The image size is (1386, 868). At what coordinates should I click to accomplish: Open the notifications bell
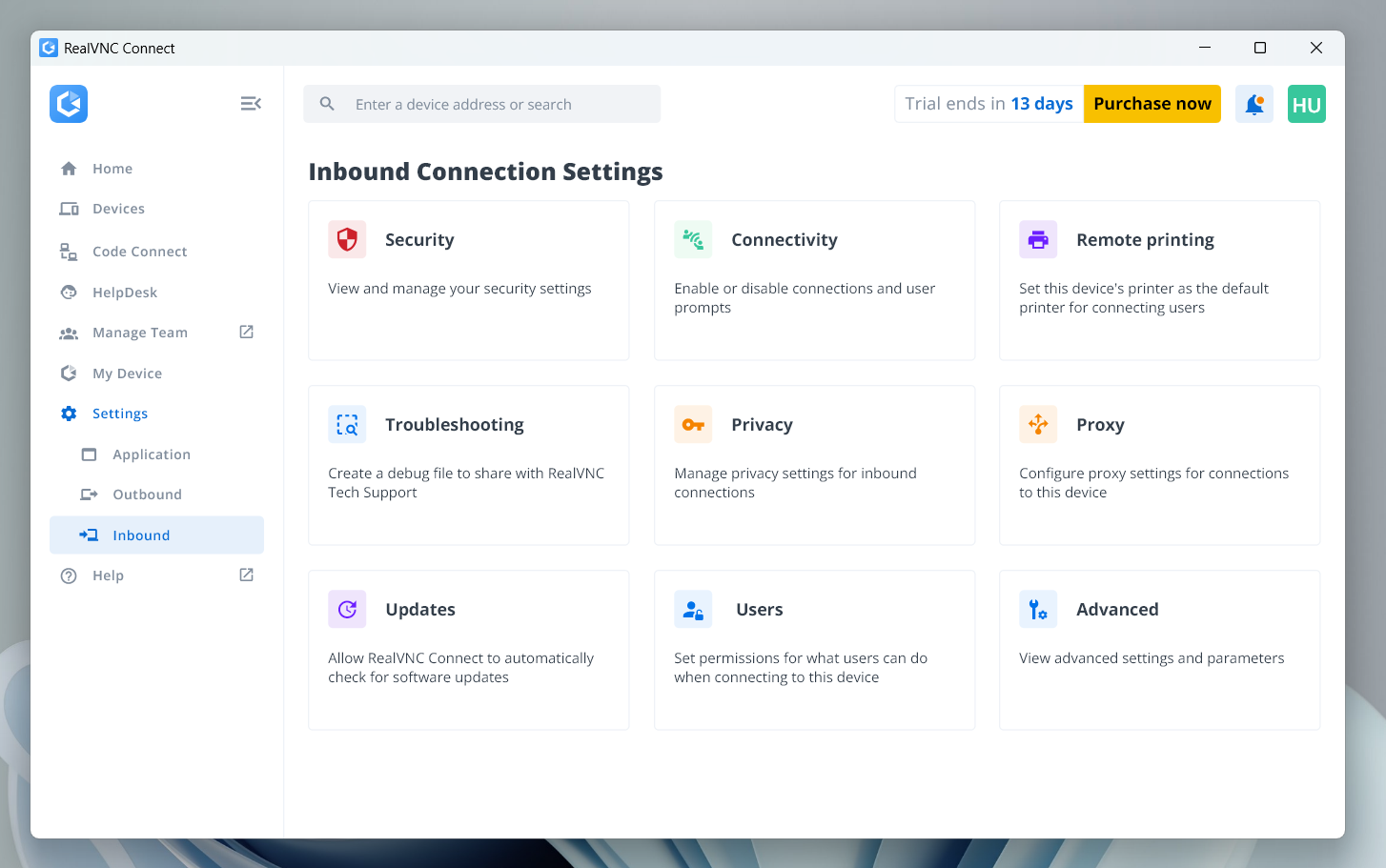(x=1254, y=104)
